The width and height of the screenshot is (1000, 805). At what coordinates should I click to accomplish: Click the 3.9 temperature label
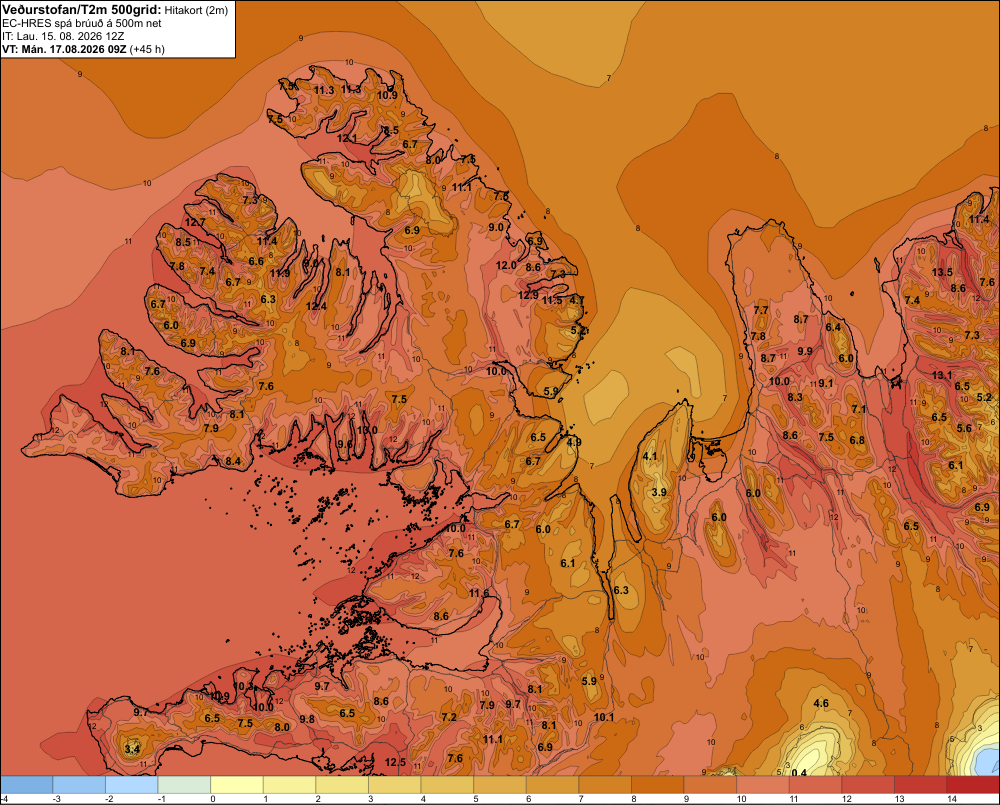659,492
